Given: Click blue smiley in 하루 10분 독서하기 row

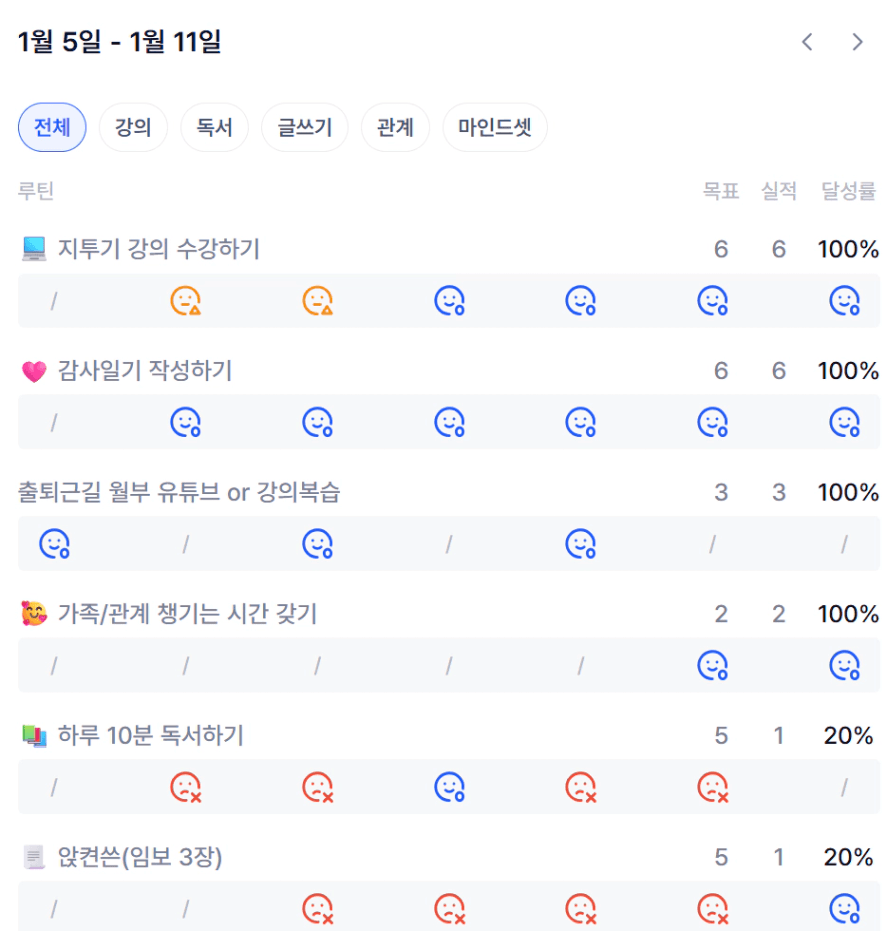Looking at the screenshot, I should click(x=449, y=788).
